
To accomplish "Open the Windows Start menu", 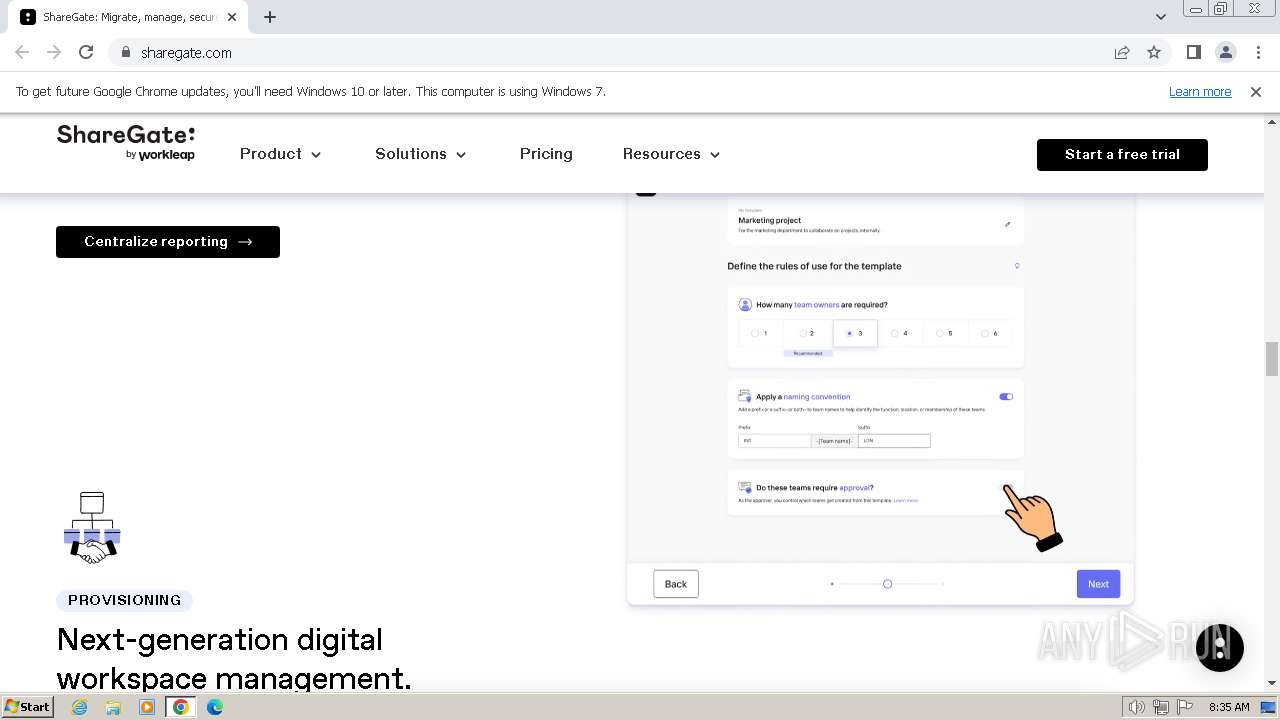I will pos(27,707).
